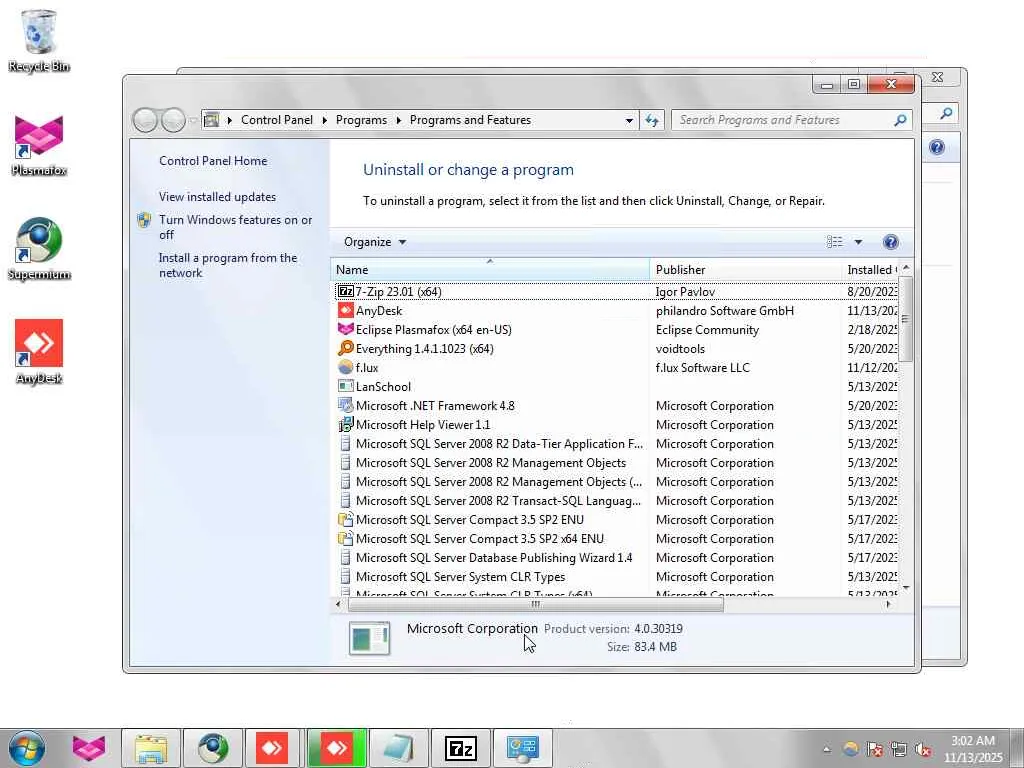Click the network icon in system tray
This screenshot has width=1024, height=768.
click(x=899, y=749)
